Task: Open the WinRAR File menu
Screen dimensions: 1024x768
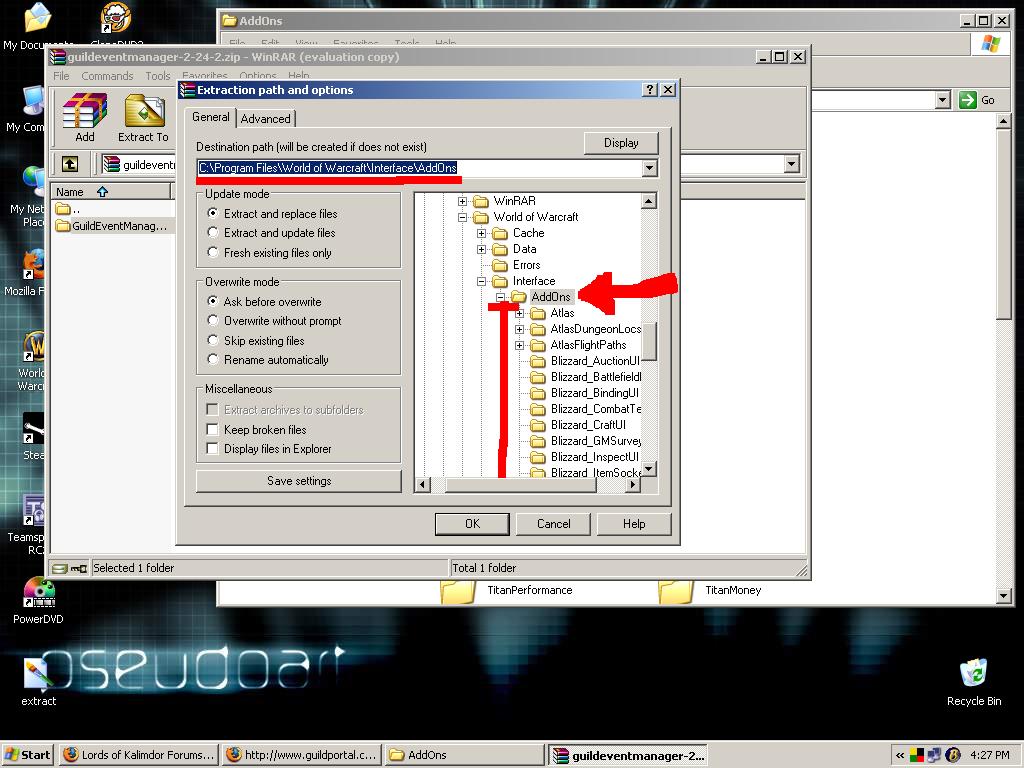Action: pos(61,76)
